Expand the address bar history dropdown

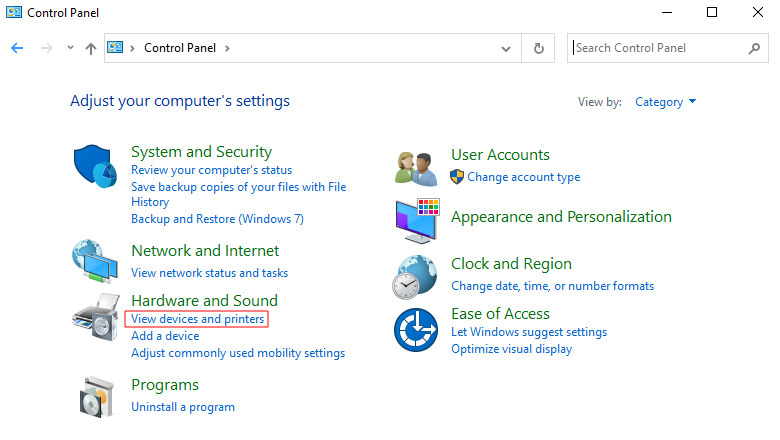[506, 48]
